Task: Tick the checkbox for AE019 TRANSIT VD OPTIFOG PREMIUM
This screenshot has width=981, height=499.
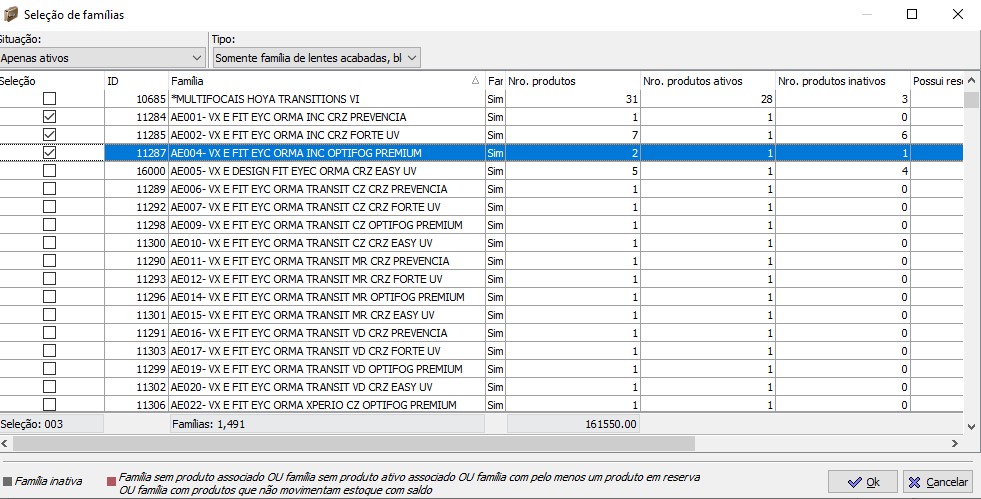Action: [49, 369]
